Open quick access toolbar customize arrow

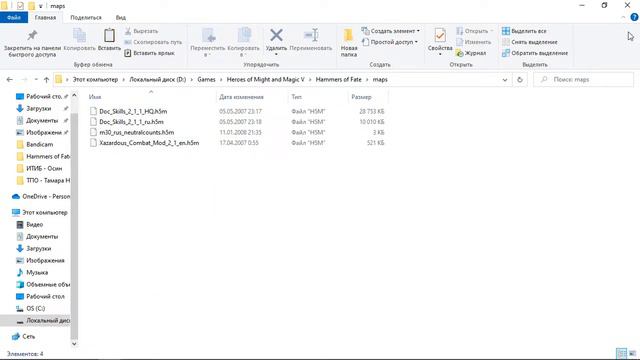point(40,6)
